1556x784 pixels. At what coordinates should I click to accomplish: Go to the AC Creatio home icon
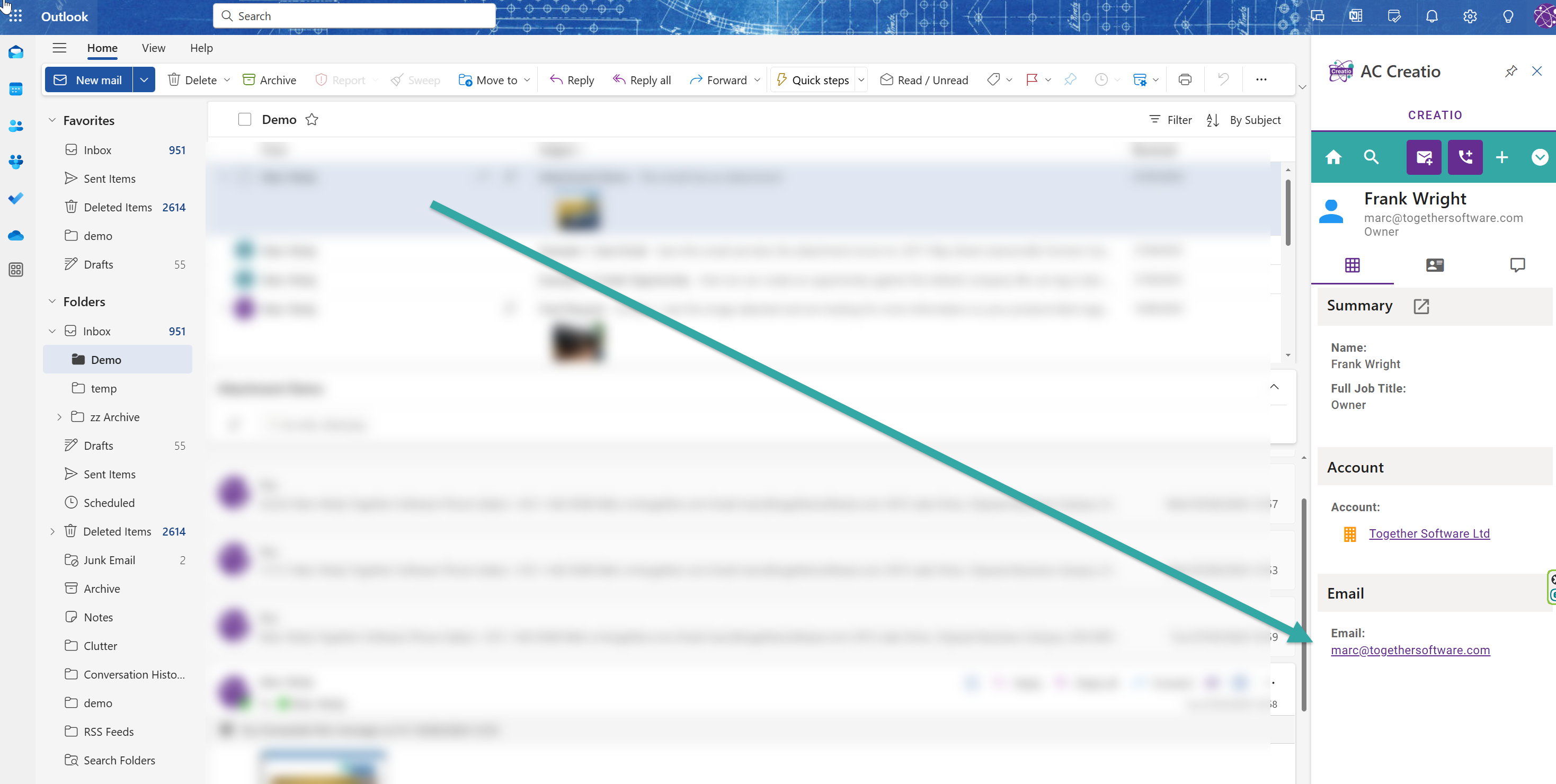(x=1333, y=157)
